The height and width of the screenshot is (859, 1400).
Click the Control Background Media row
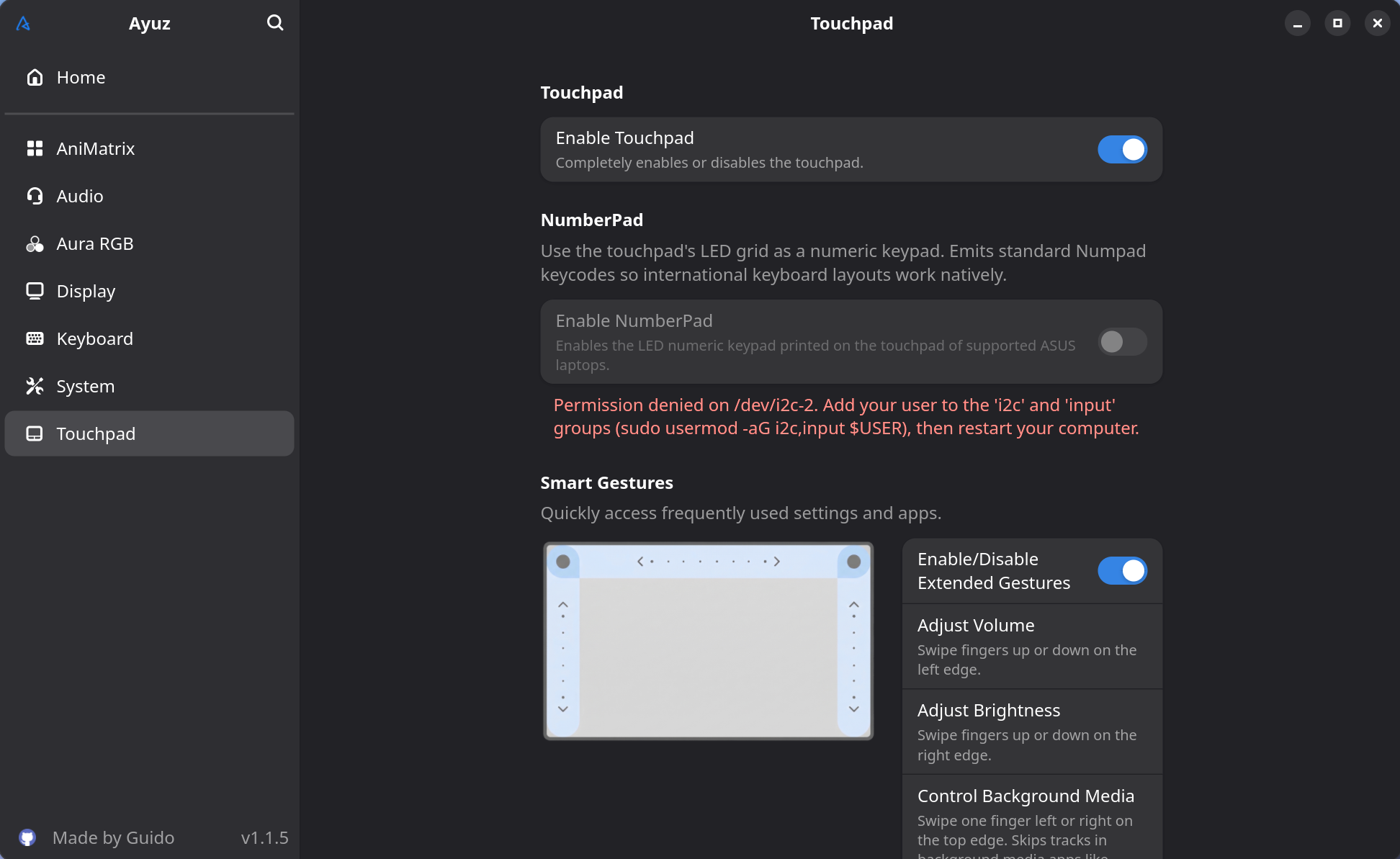(x=1032, y=817)
